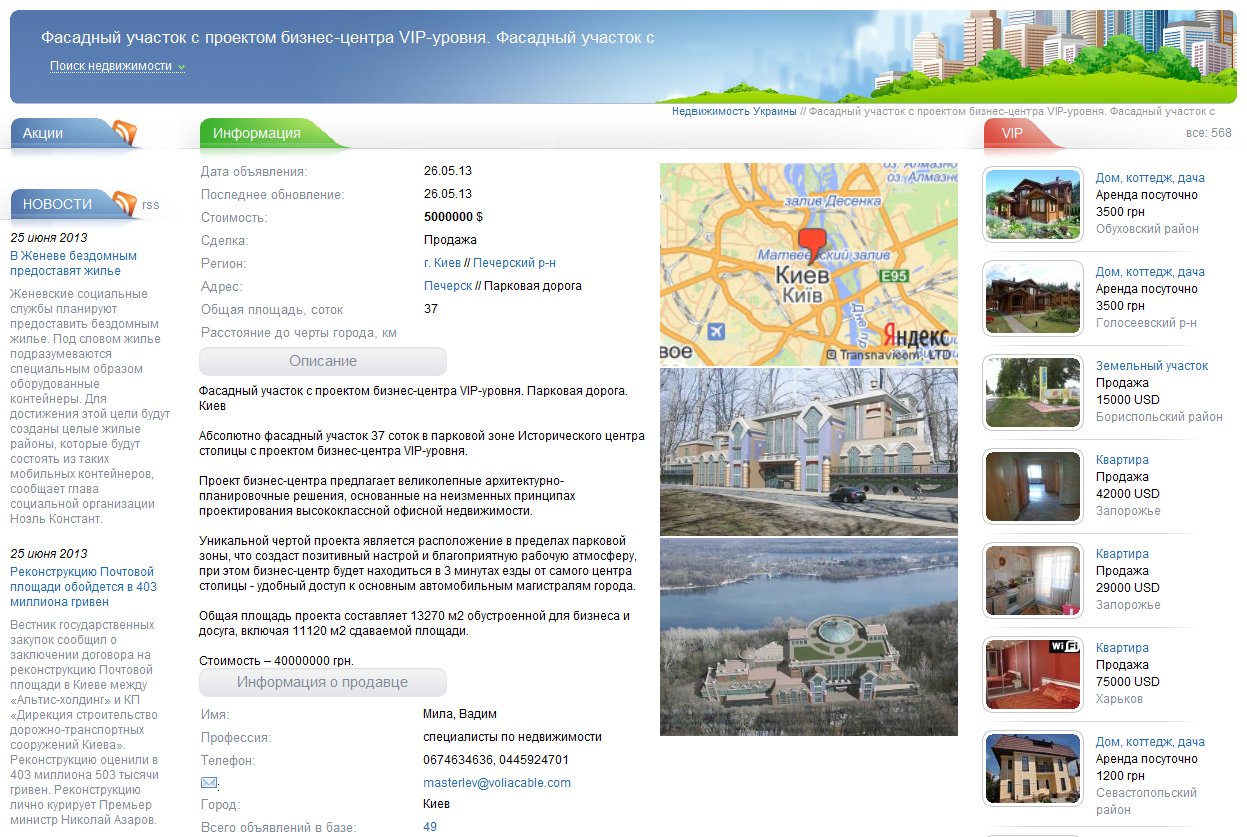Click seller email masterlev@voliacable.com
Viewport: 1247px width, 837px height.
coord(496,783)
